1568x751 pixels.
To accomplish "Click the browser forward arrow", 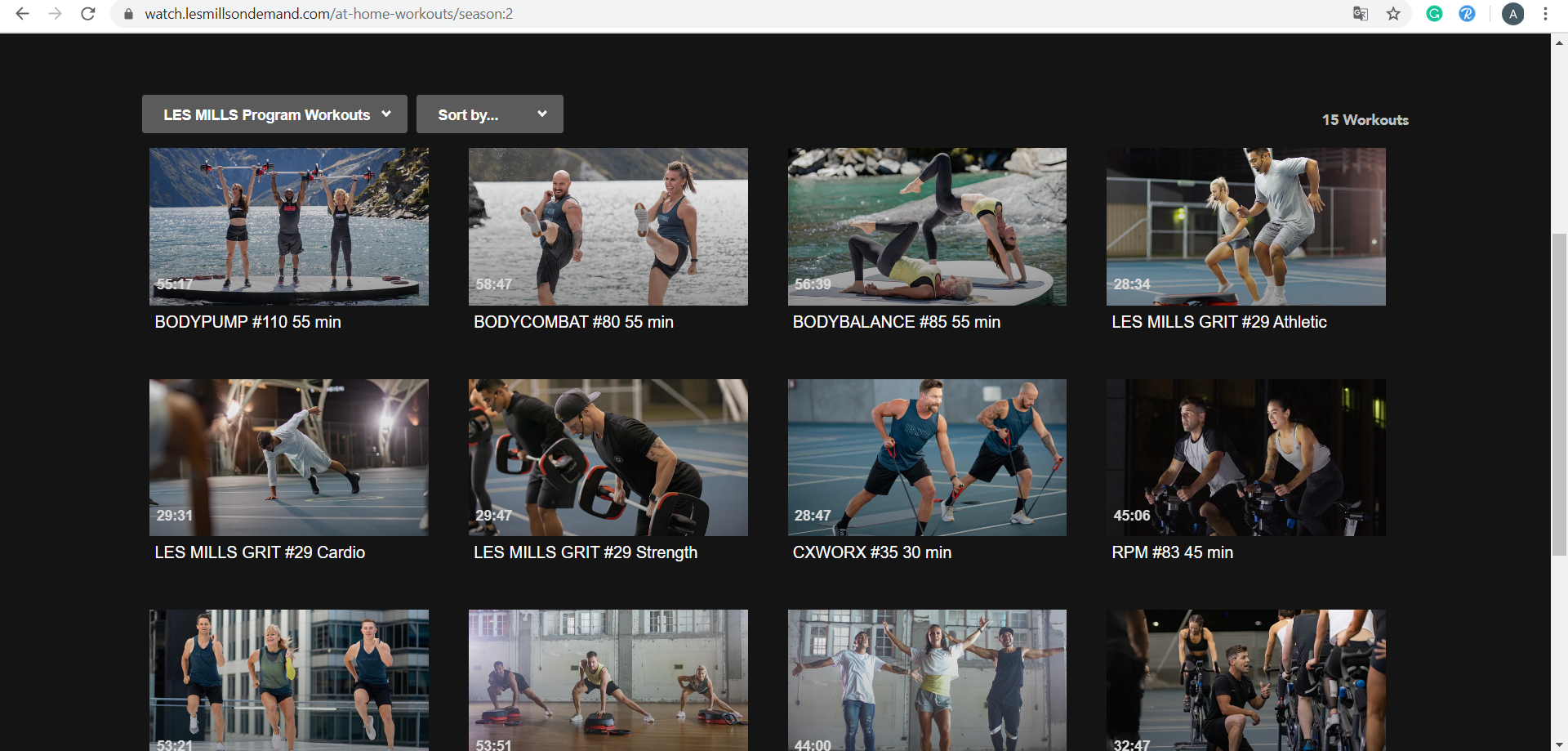I will pos(55,14).
